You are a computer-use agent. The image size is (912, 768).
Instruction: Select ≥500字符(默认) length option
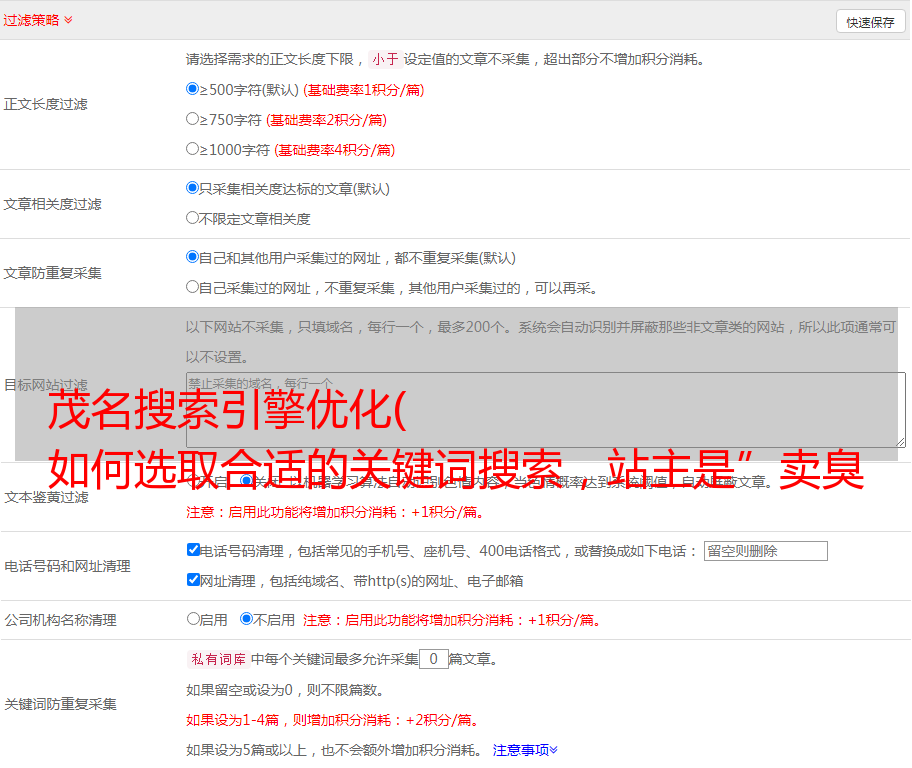pyautogui.click(x=193, y=89)
